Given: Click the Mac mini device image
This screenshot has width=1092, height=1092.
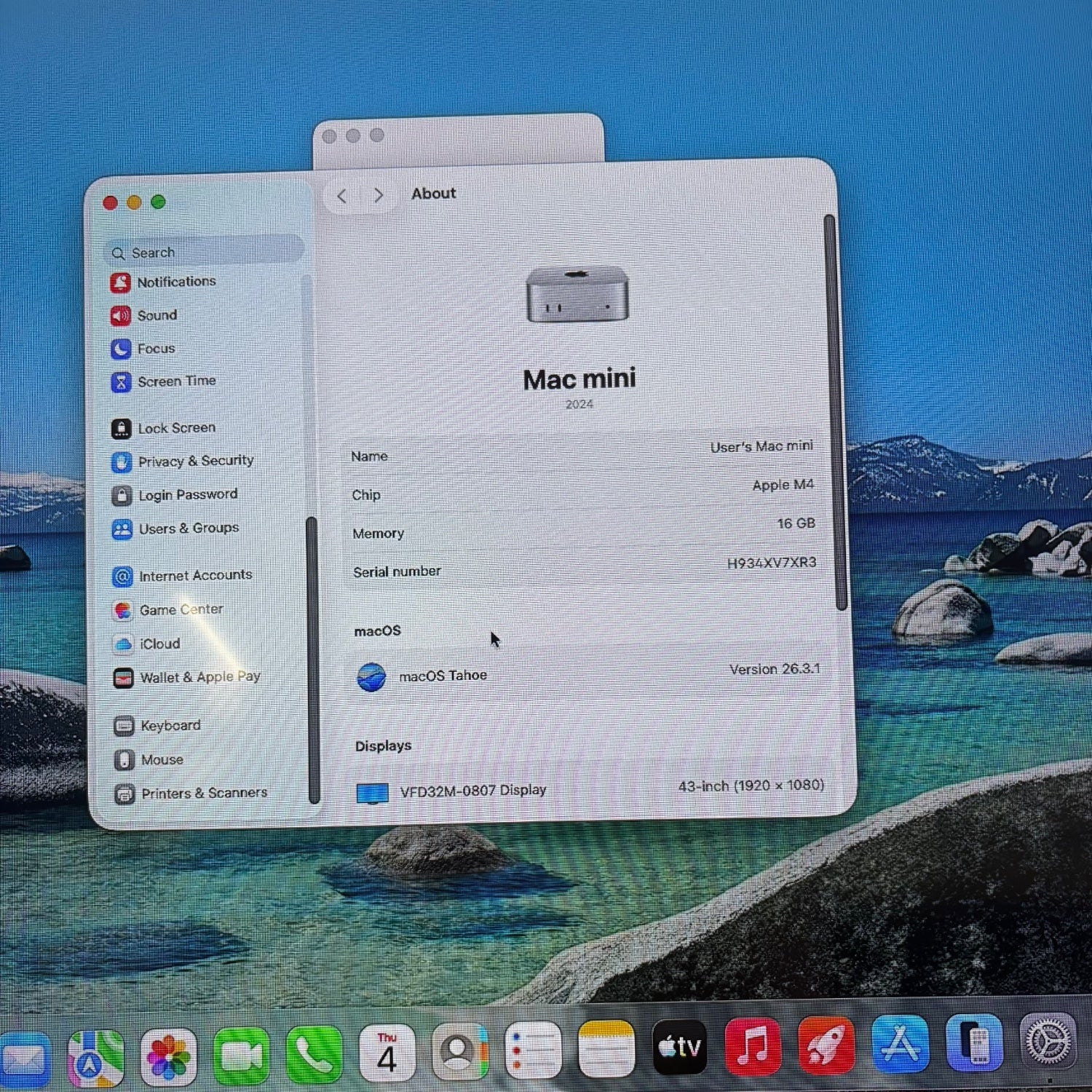Looking at the screenshot, I should click(577, 293).
